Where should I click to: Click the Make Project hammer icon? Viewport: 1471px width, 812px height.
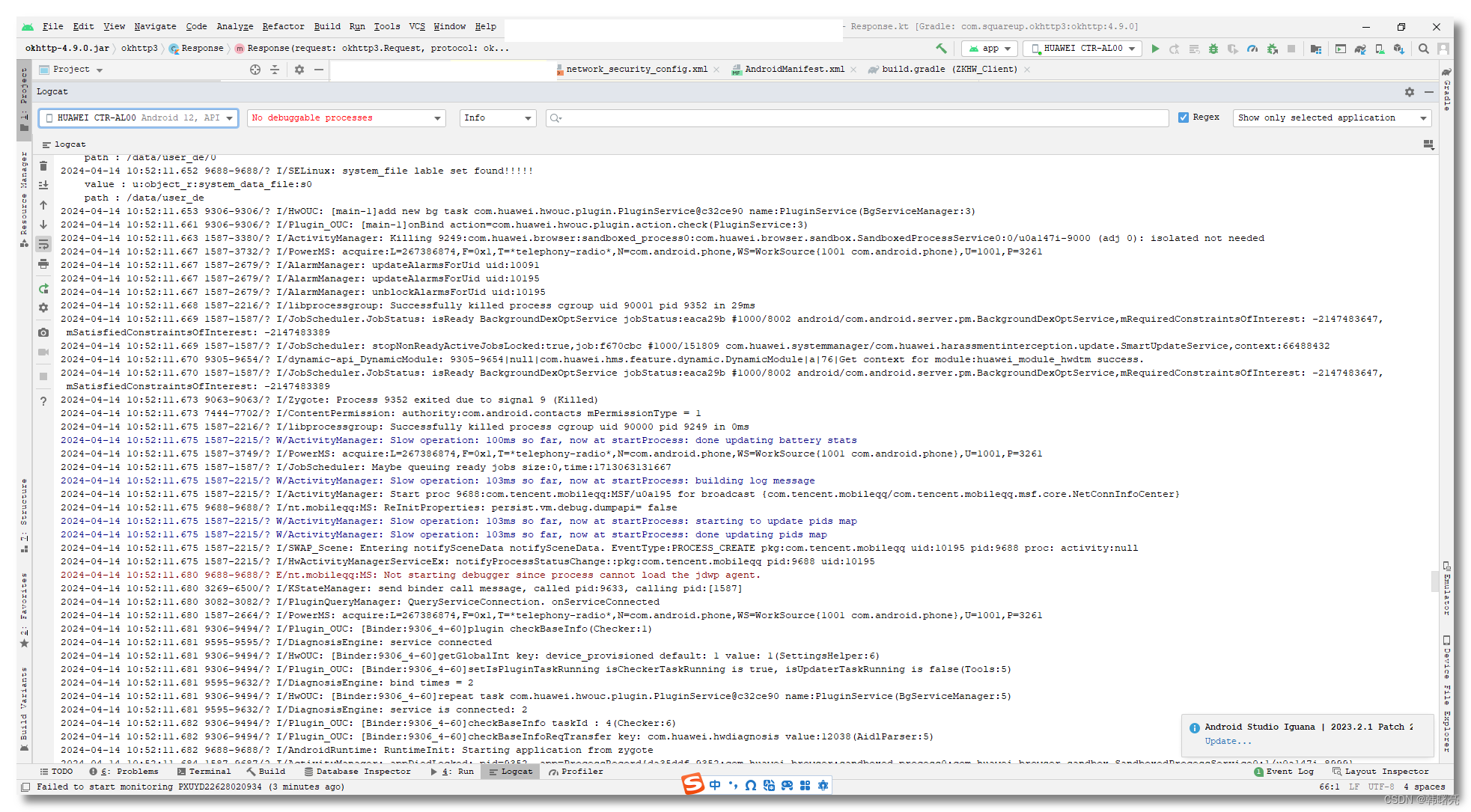[941, 49]
